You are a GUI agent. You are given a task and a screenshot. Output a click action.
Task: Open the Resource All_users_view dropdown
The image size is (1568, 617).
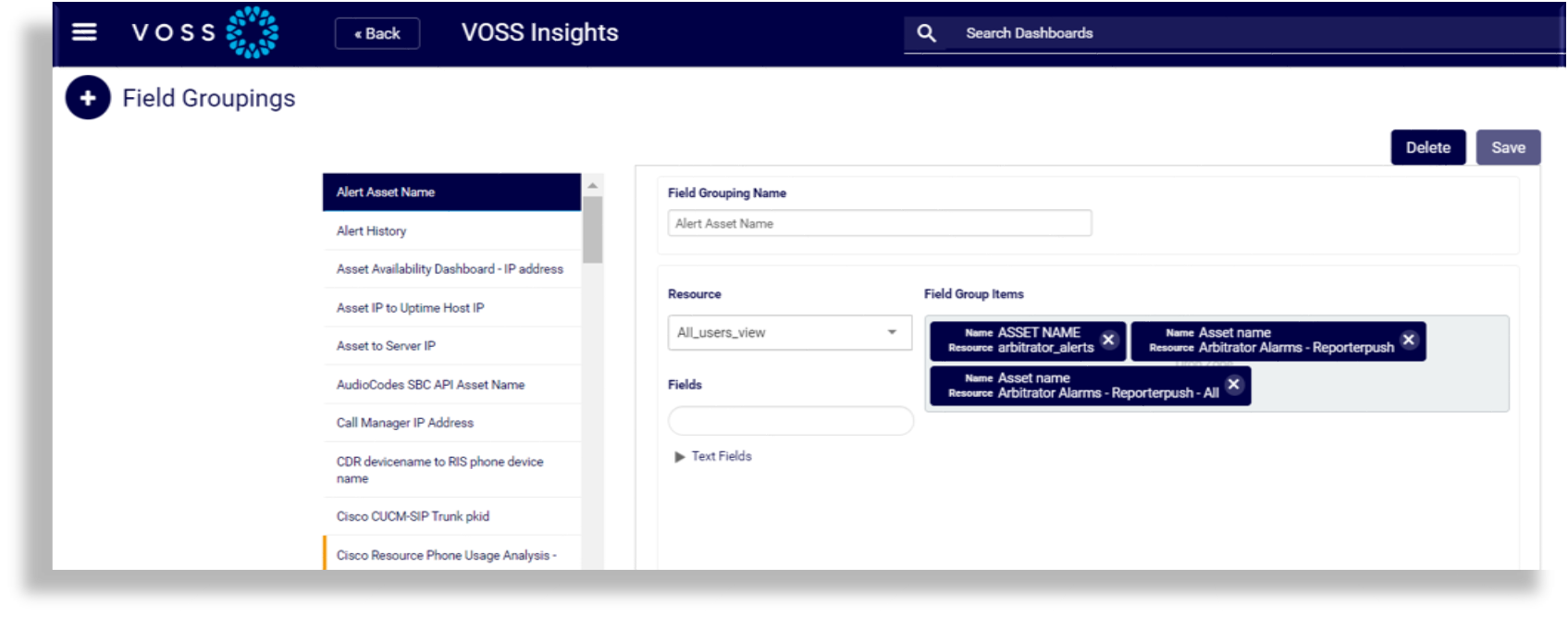pos(790,333)
